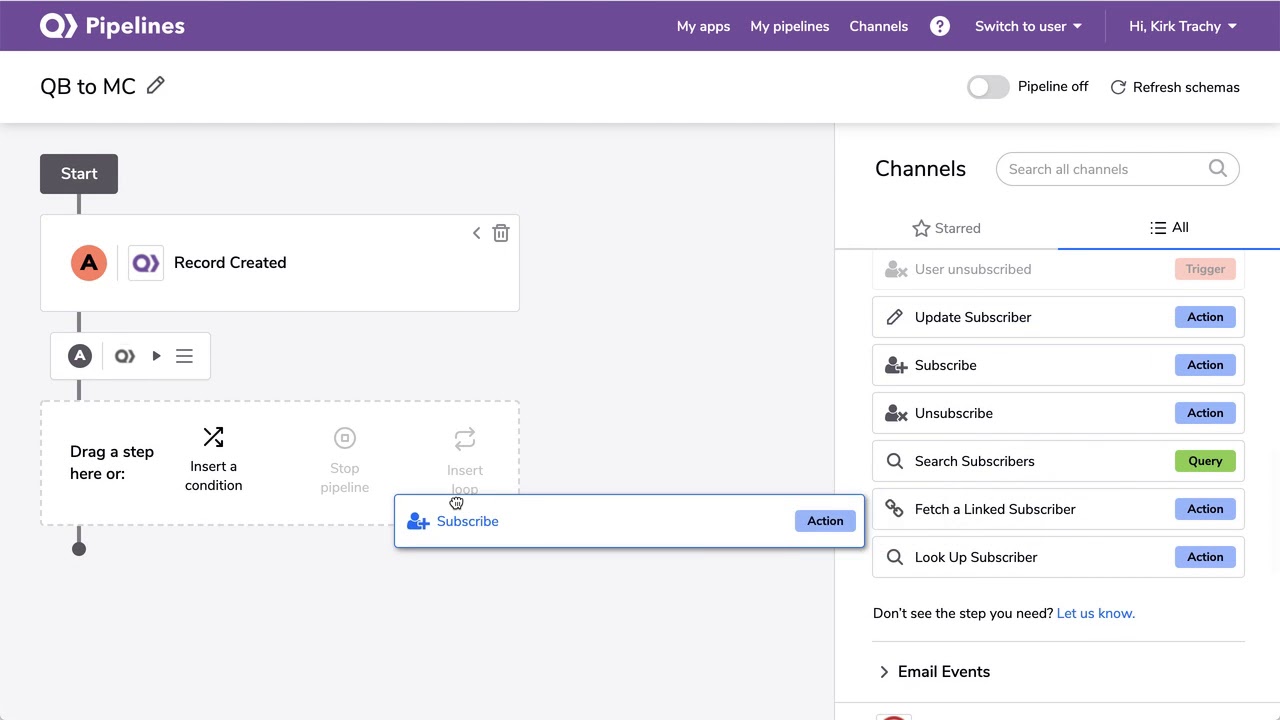Click the User unsubscribed icon

(896, 269)
